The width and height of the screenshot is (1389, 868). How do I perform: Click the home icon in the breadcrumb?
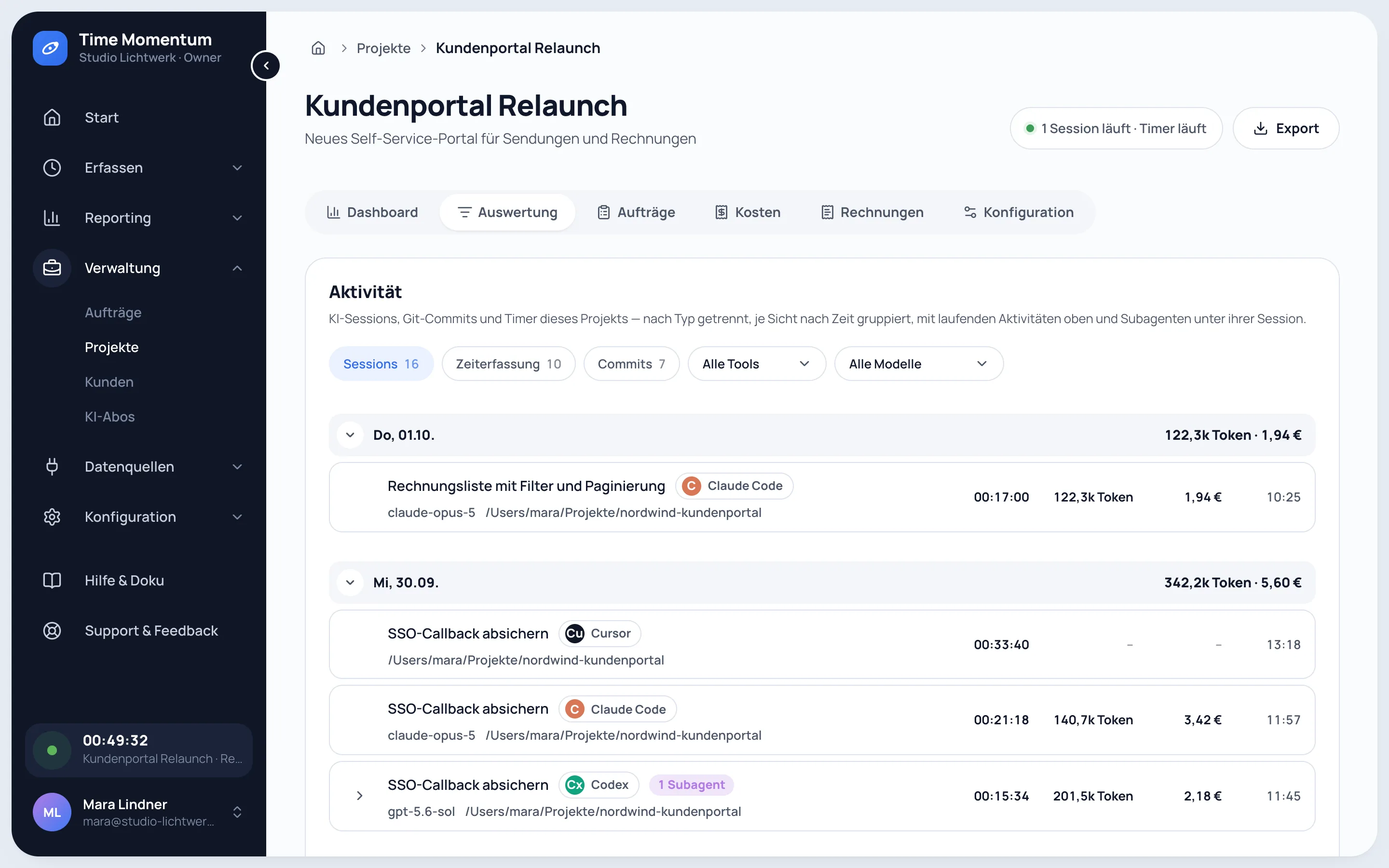click(318, 48)
